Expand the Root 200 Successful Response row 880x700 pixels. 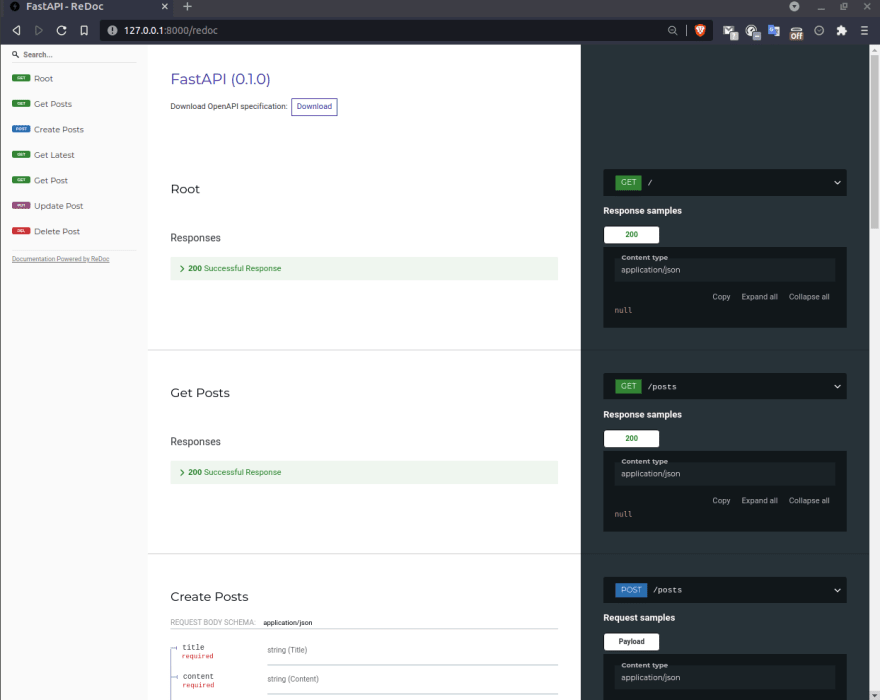tap(364, 268)
